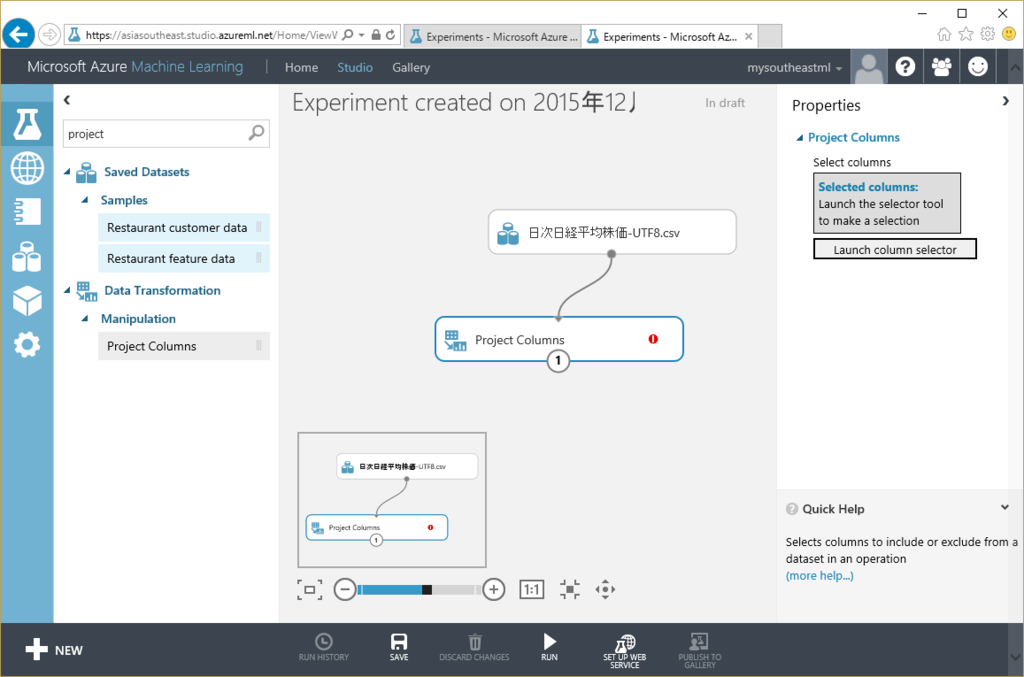Go to the Home menu item
Viewport: 1024px width, 677px height.
coord(301,67)
